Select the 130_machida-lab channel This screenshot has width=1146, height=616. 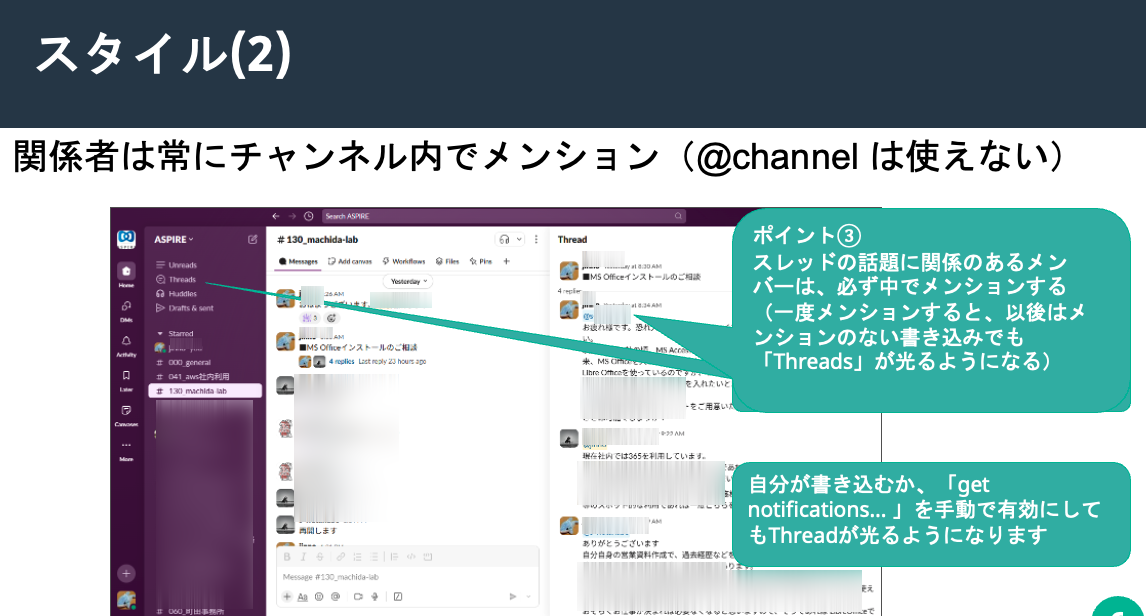pos(205,391)
